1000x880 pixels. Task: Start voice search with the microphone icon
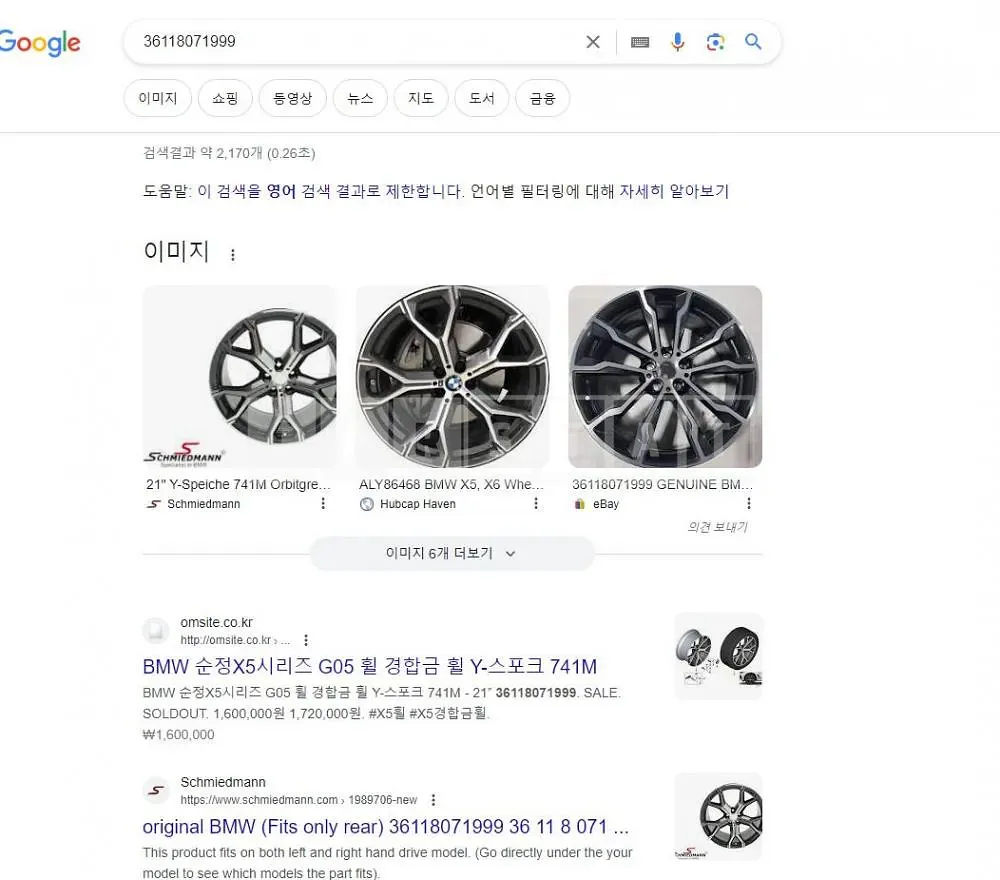(x=677, y=42)
